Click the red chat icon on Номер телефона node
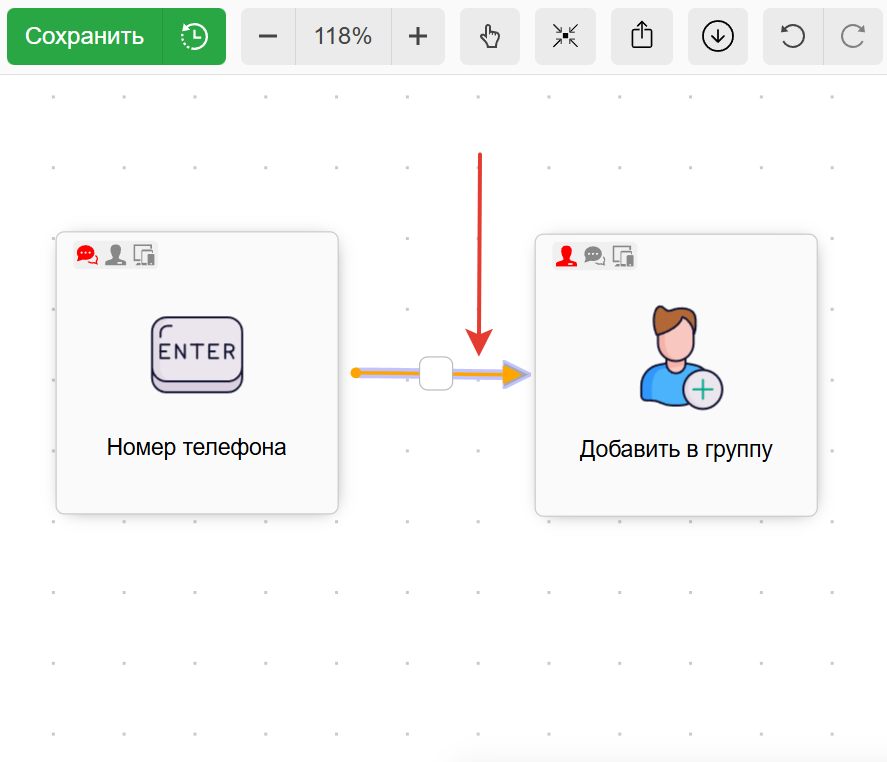The height and width of the screenshot is (762, 887). pyautogui.click(x=87, y=255)
